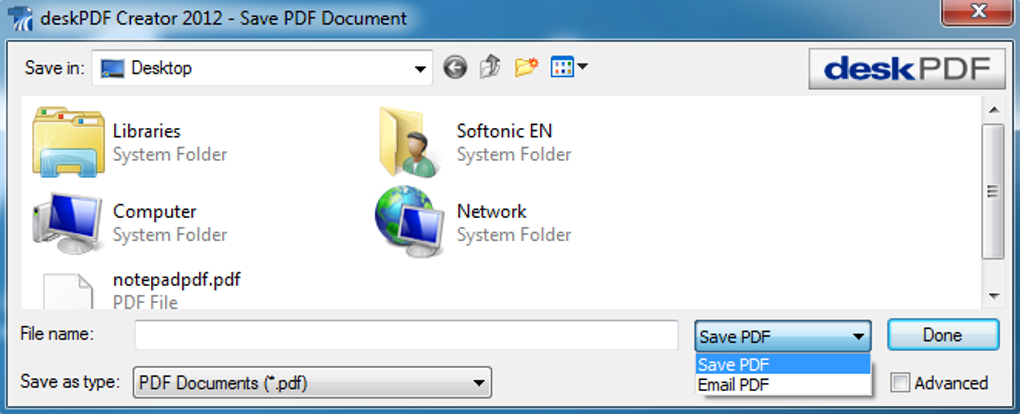Click the deskPDF logo button
The width and height of the screenshot is (1020, 414).
pyautogui.click(x=907, y=68)
